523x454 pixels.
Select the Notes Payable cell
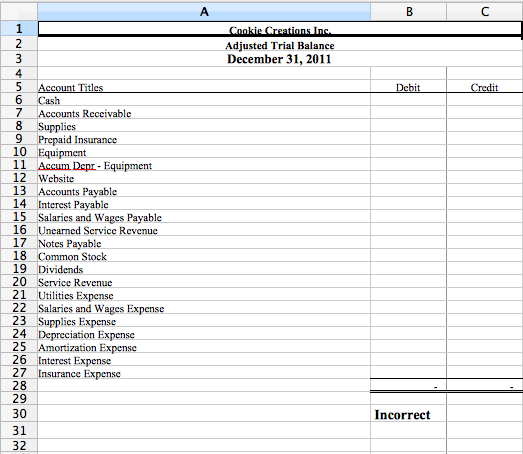[204, 243]
